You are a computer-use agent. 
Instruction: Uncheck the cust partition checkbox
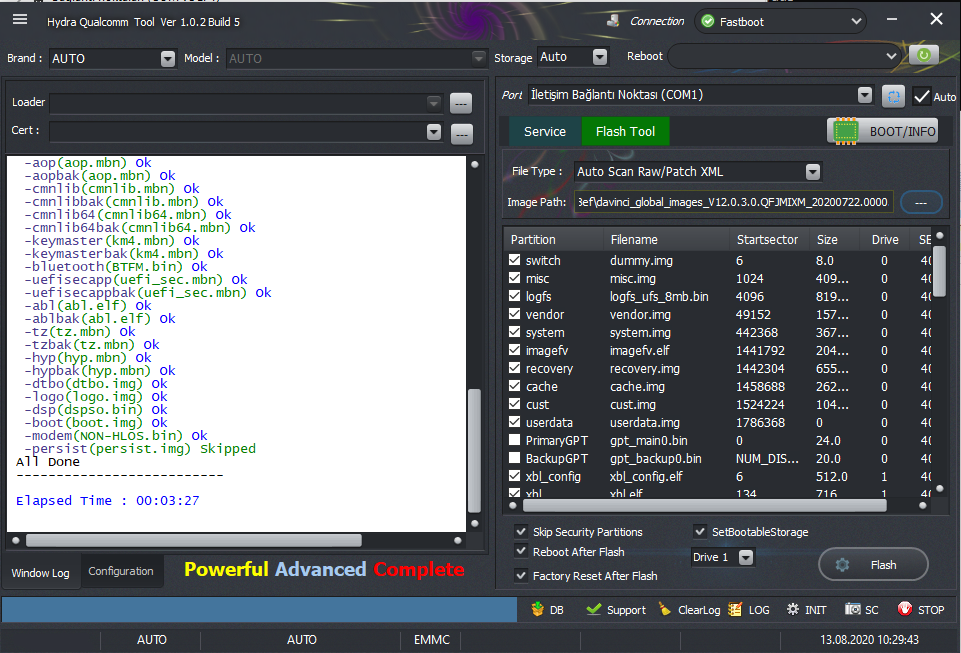tap(515, 404)
